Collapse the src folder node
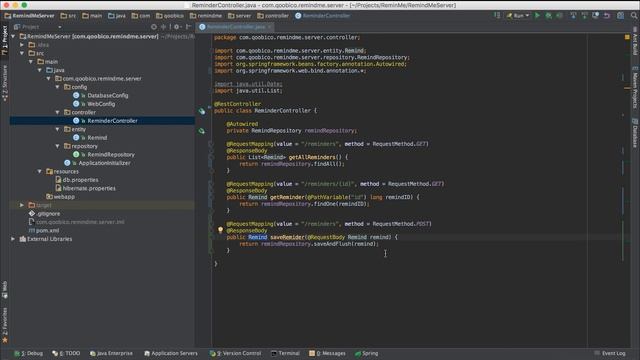The image size is (640, 360). point(22,53)
